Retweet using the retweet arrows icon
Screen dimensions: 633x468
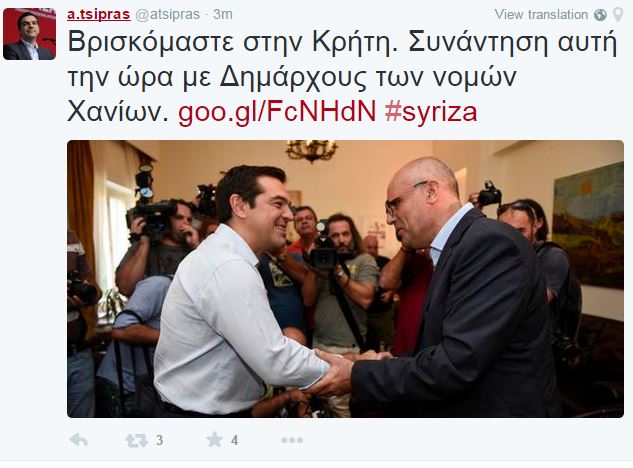click(x=136, y=440)
